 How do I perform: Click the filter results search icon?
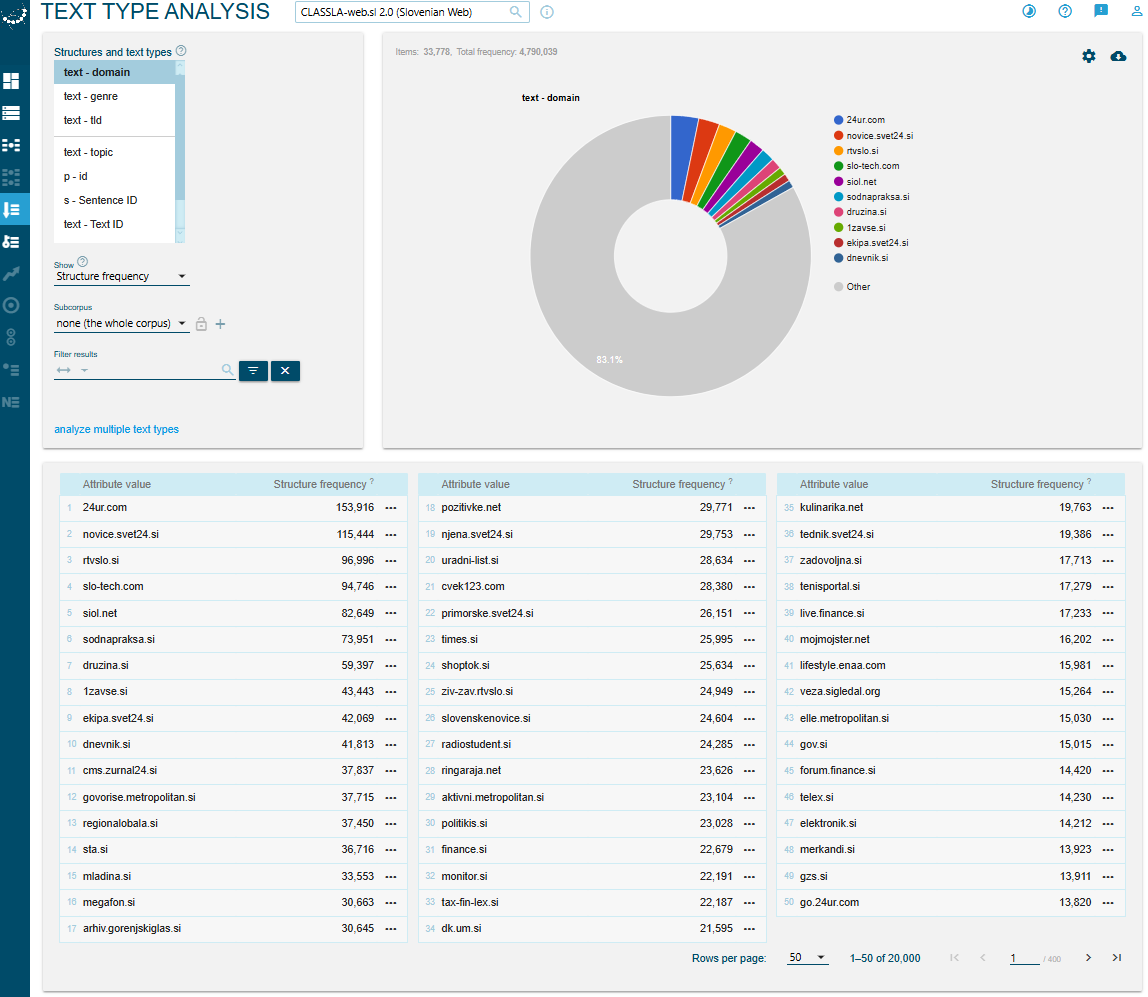[x=228, y=370]
